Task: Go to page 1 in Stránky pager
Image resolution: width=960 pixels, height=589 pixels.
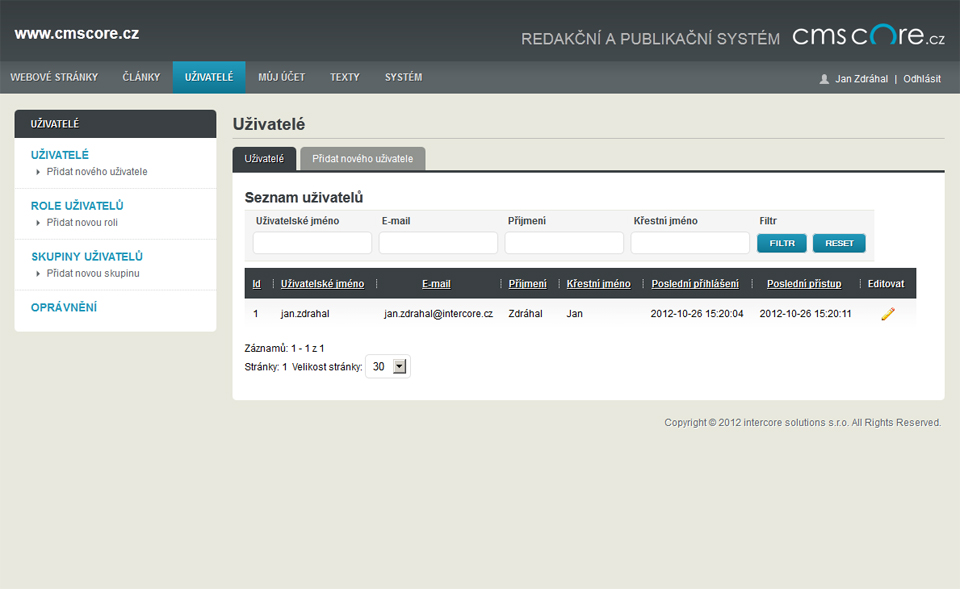Action: [x=285, y=367]
